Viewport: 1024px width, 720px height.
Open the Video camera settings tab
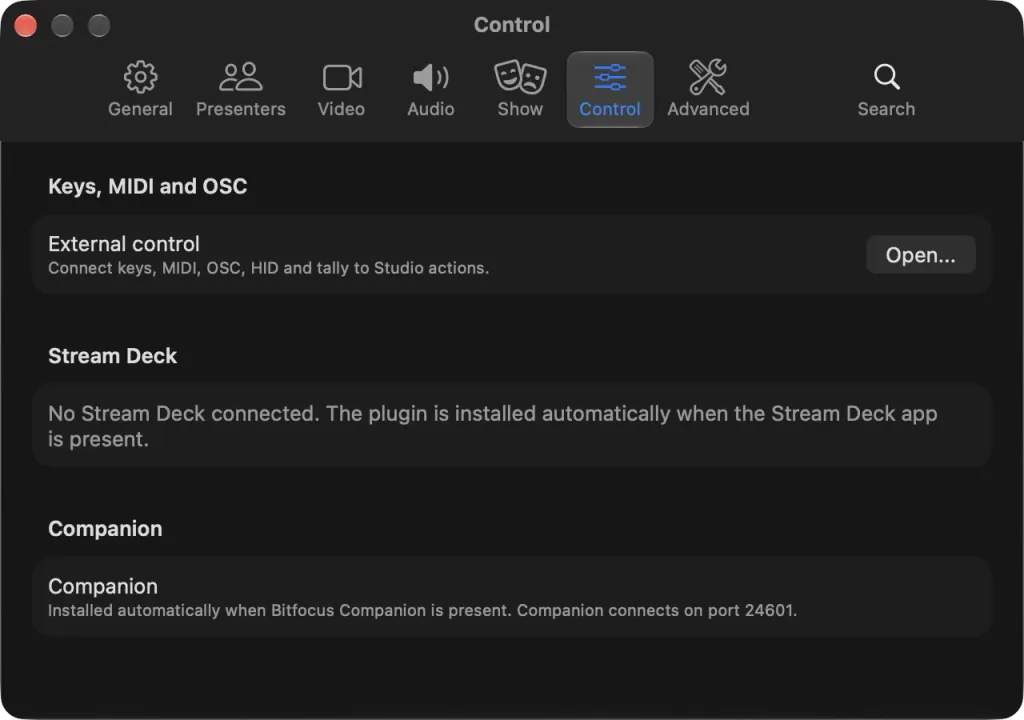(x=341, y=90)
